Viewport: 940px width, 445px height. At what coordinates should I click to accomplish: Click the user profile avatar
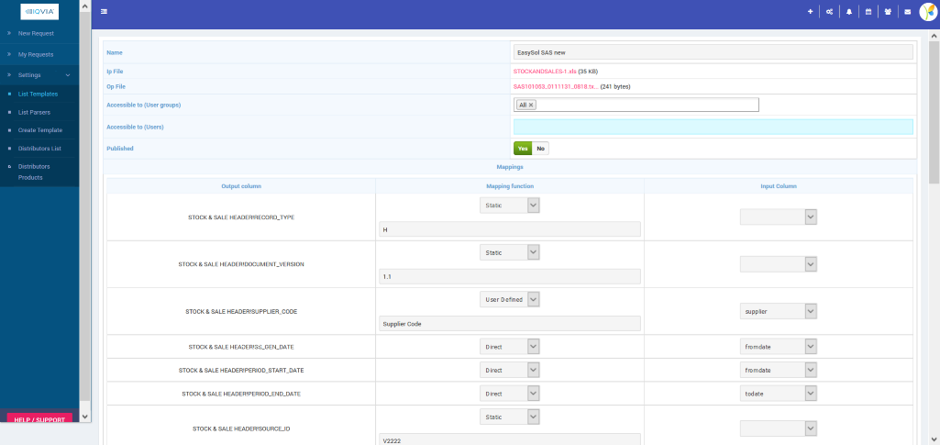(x=928, y=11)
